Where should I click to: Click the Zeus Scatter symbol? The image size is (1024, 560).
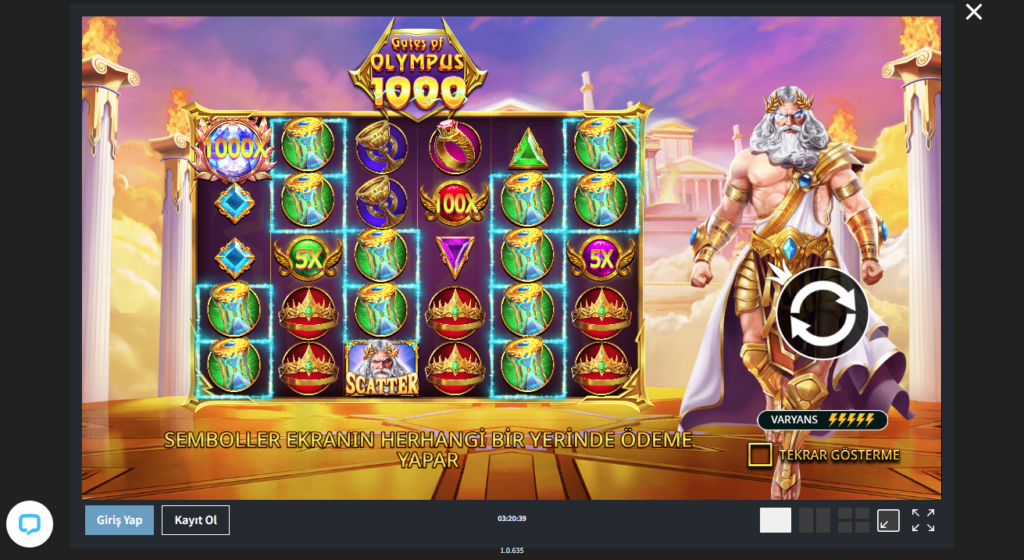tap(381, 369)
